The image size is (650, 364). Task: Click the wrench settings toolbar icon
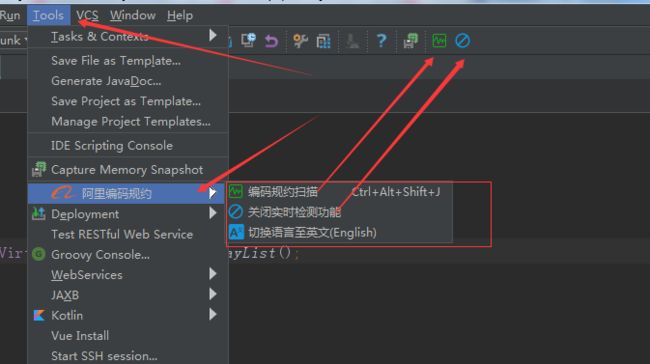click(300, 41)
